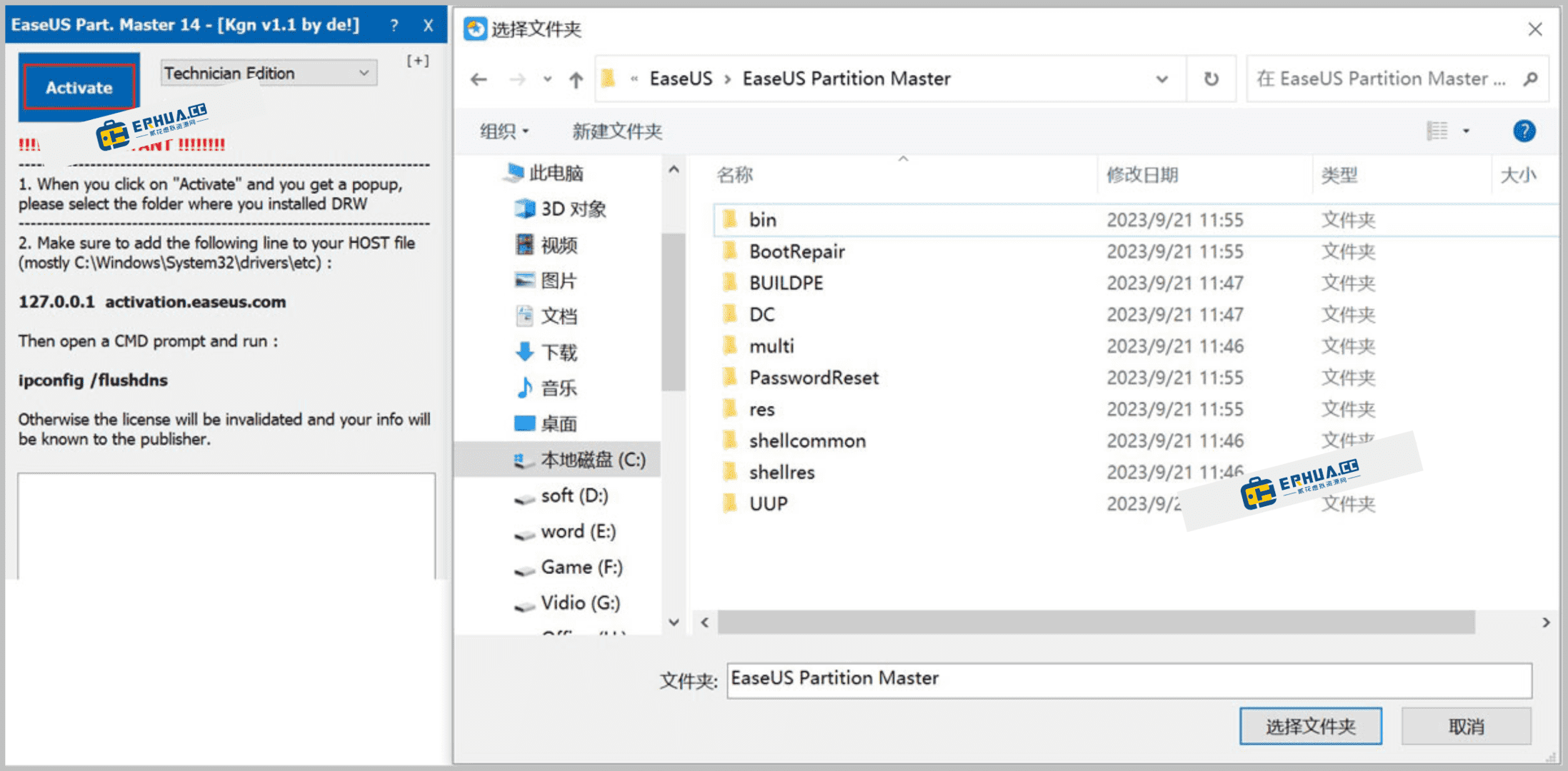Click 取消 to cancel dialog
Image resolution: width=1568 pixels, height=771 pixels.
pyautogui.click(x=1466, y=727)
